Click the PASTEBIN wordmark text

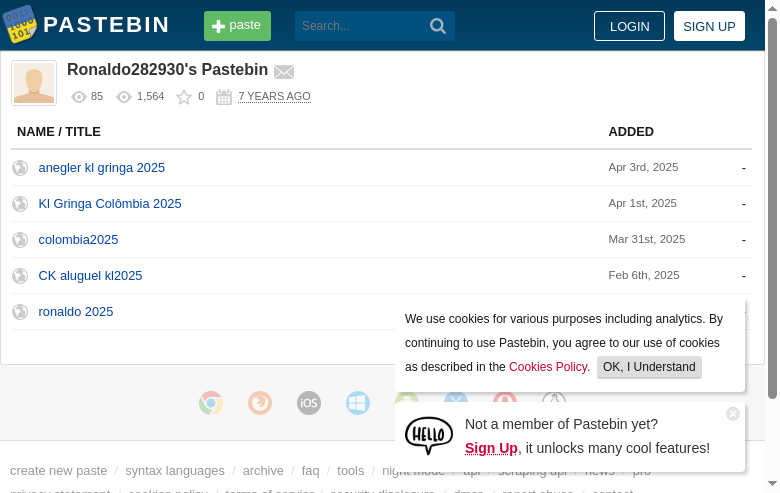pyautogui.click(x=106, y=25)
